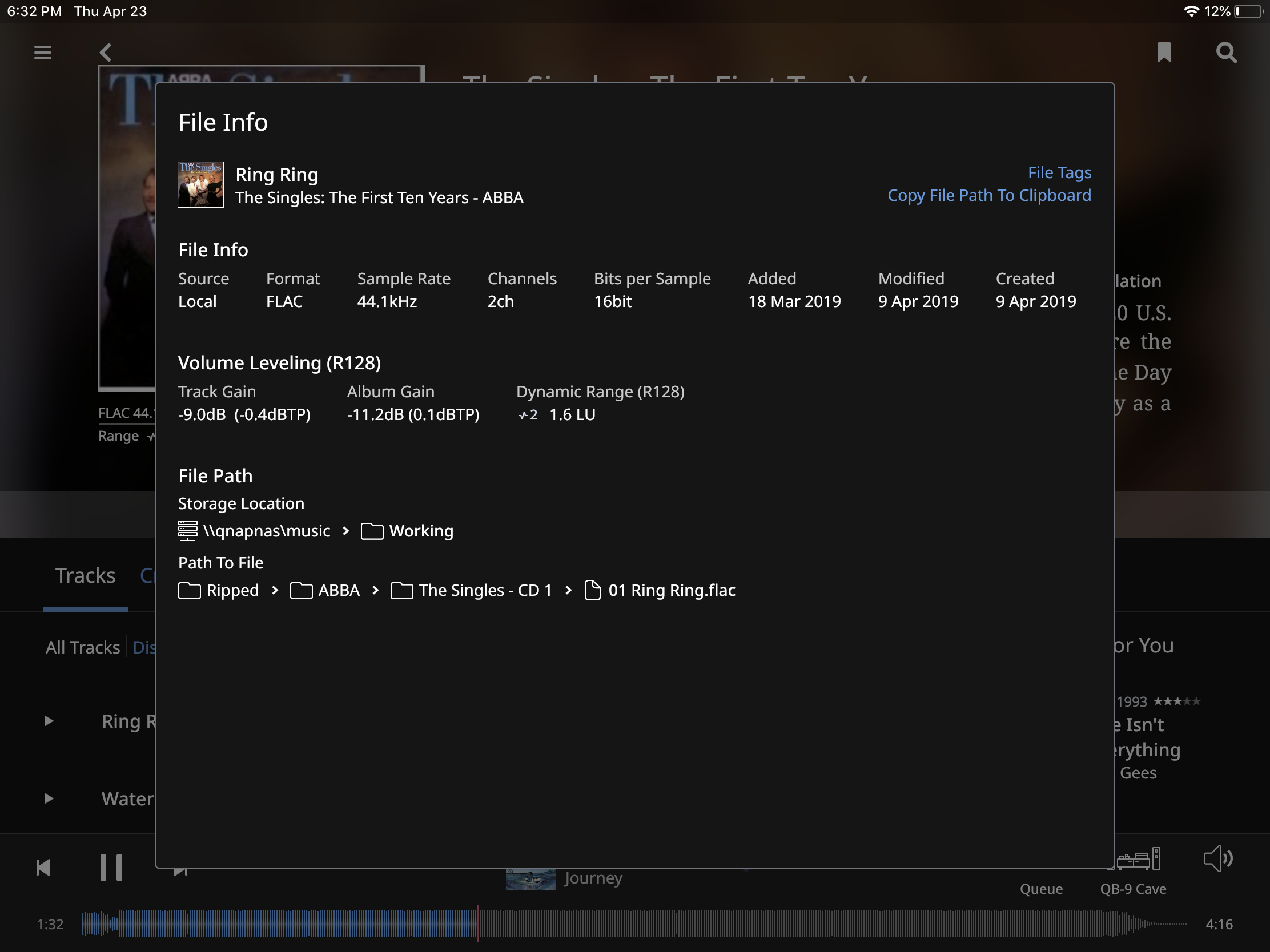Click the Track Gain -9.0dB value
1270x952 pixels.
[244, 414]
